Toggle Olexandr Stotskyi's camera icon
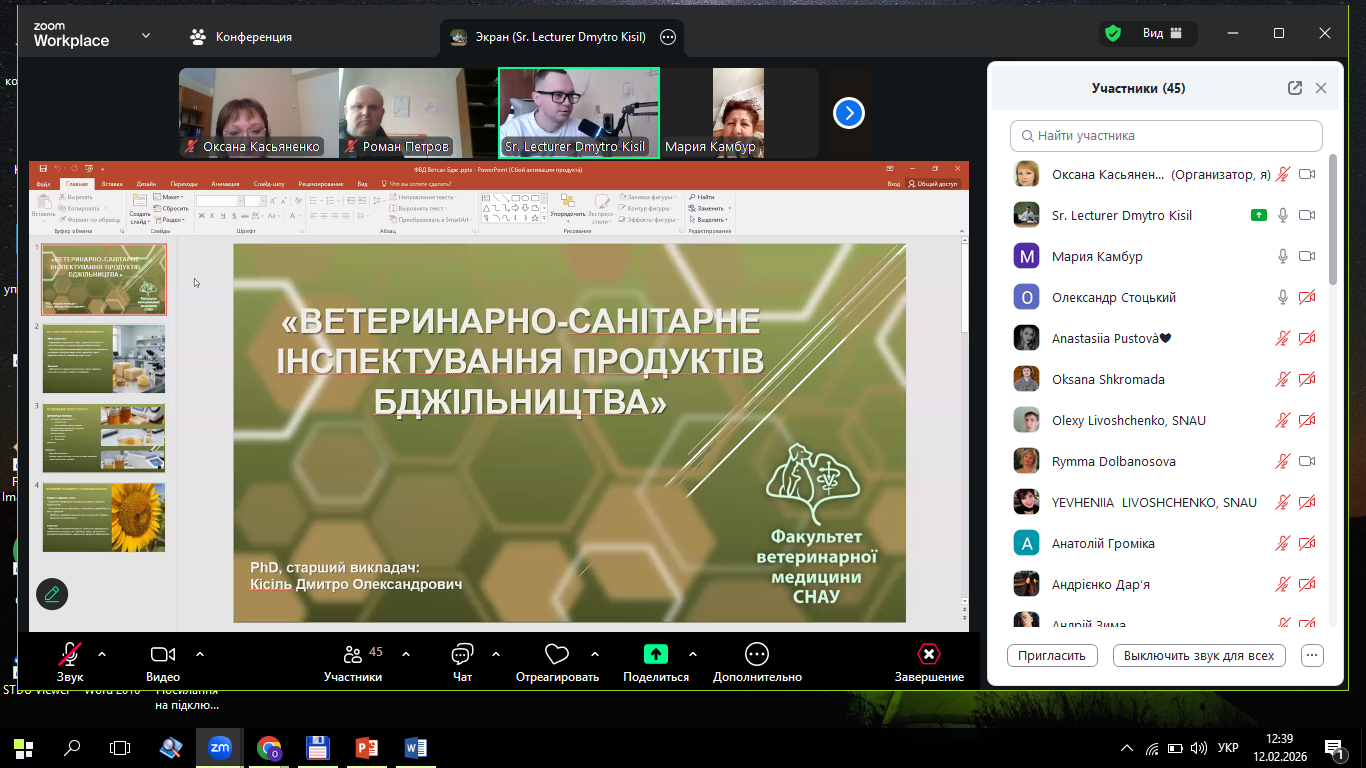The image size is (1366, 768). coord(1306,297)
